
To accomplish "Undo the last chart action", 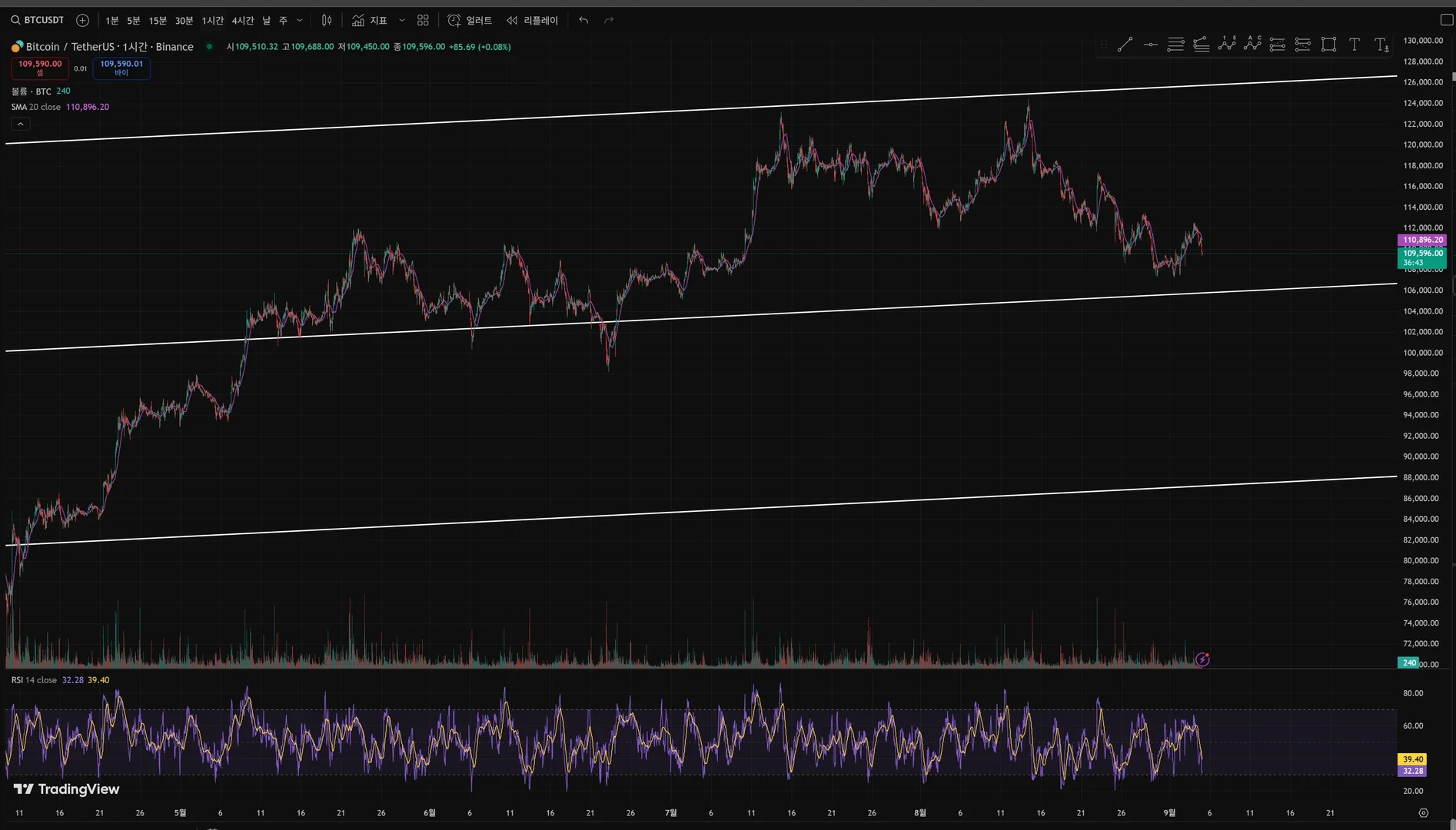I will pos(583,21).
